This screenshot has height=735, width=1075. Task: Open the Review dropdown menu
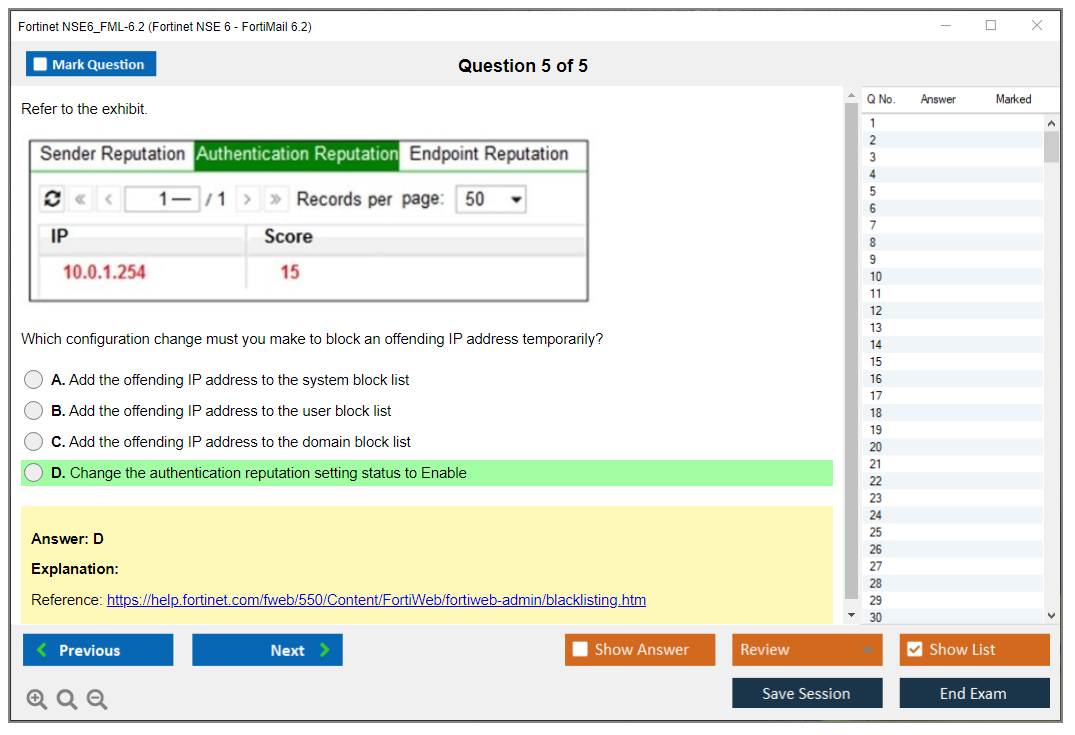806,650
